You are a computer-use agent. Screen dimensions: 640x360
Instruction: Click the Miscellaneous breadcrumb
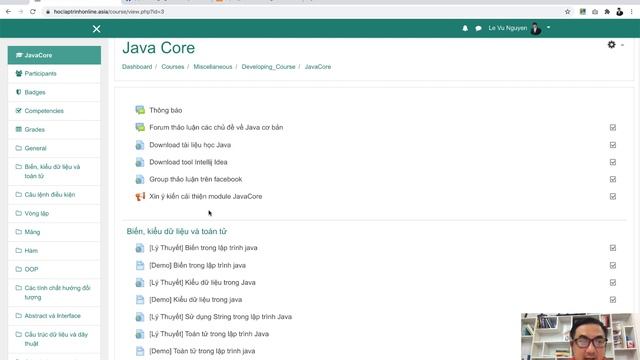click(x=213, y=67)
